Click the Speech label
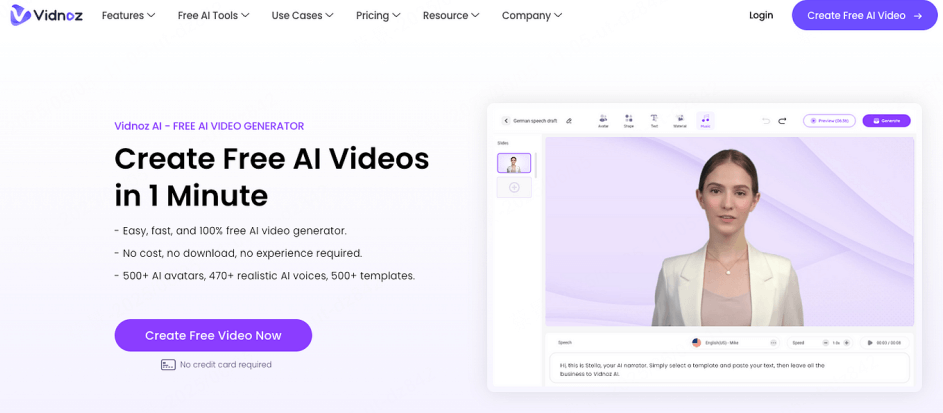The width and height of the screenshot is (943, 413). [565, 343]
